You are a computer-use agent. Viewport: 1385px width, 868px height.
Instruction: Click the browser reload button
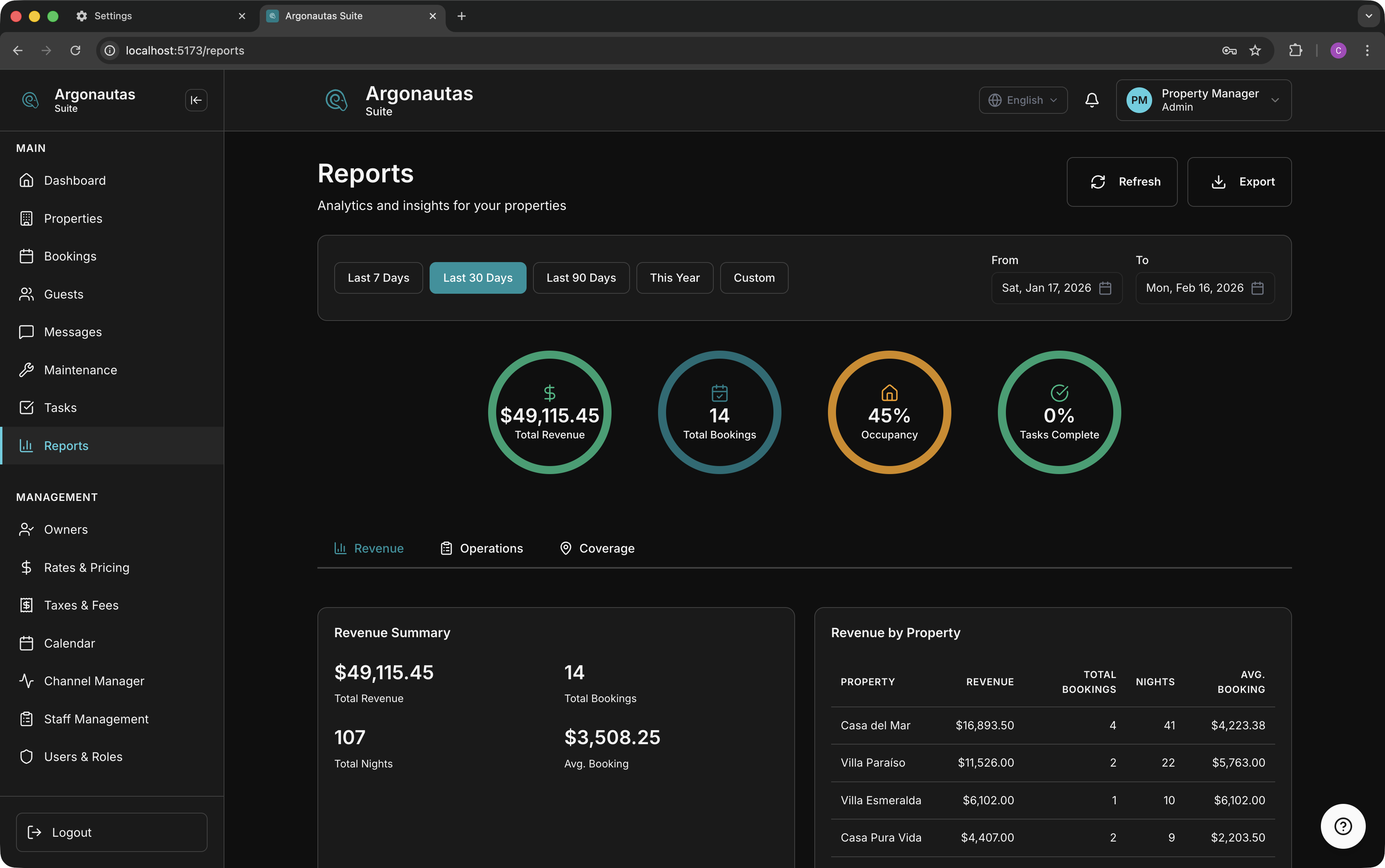click(75, 50)
